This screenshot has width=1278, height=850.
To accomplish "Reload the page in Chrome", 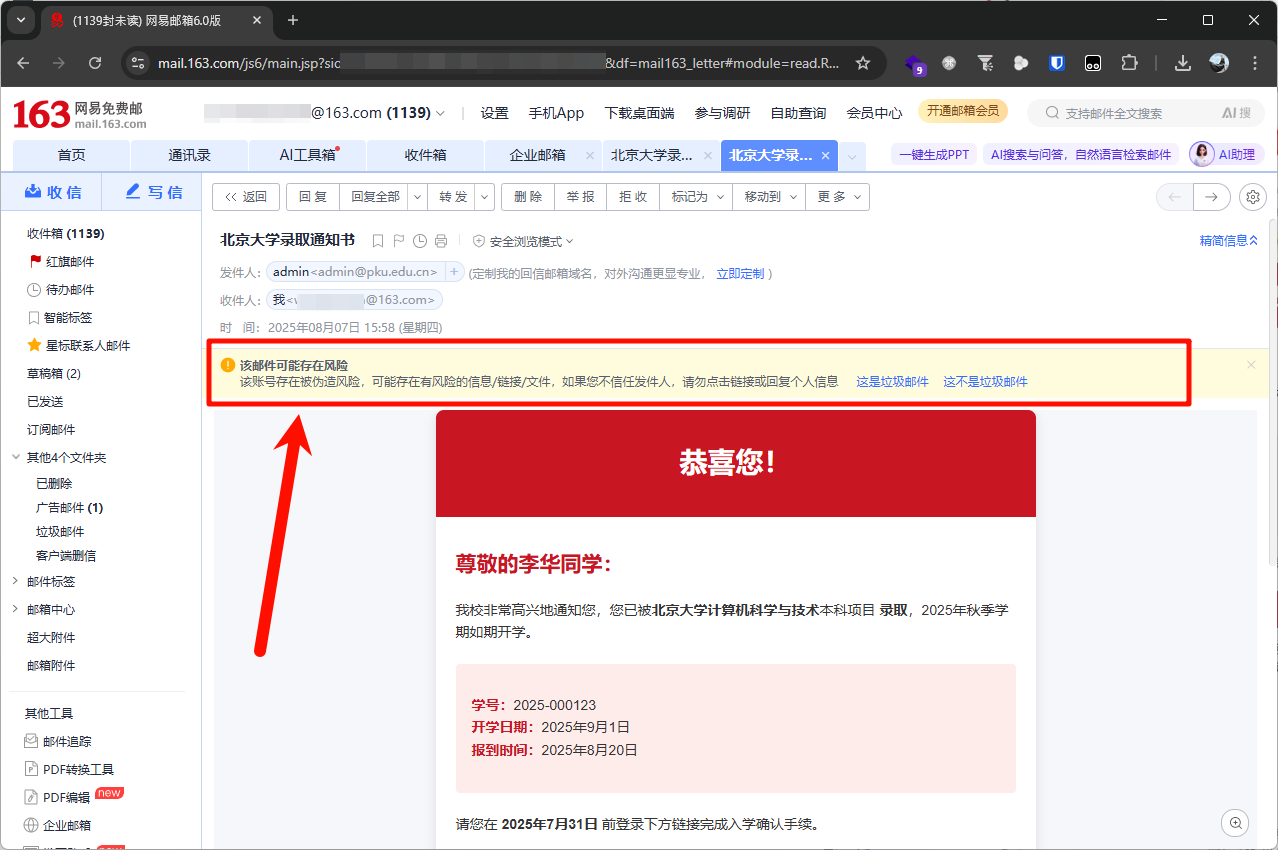I will tap(95, 63).
